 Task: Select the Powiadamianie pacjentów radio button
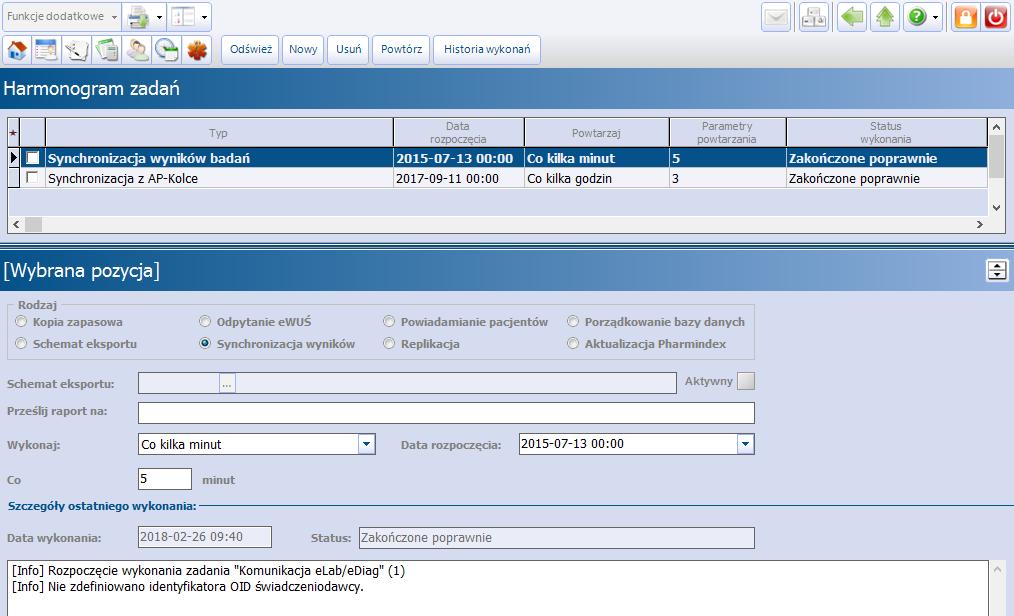click(389, 321)
